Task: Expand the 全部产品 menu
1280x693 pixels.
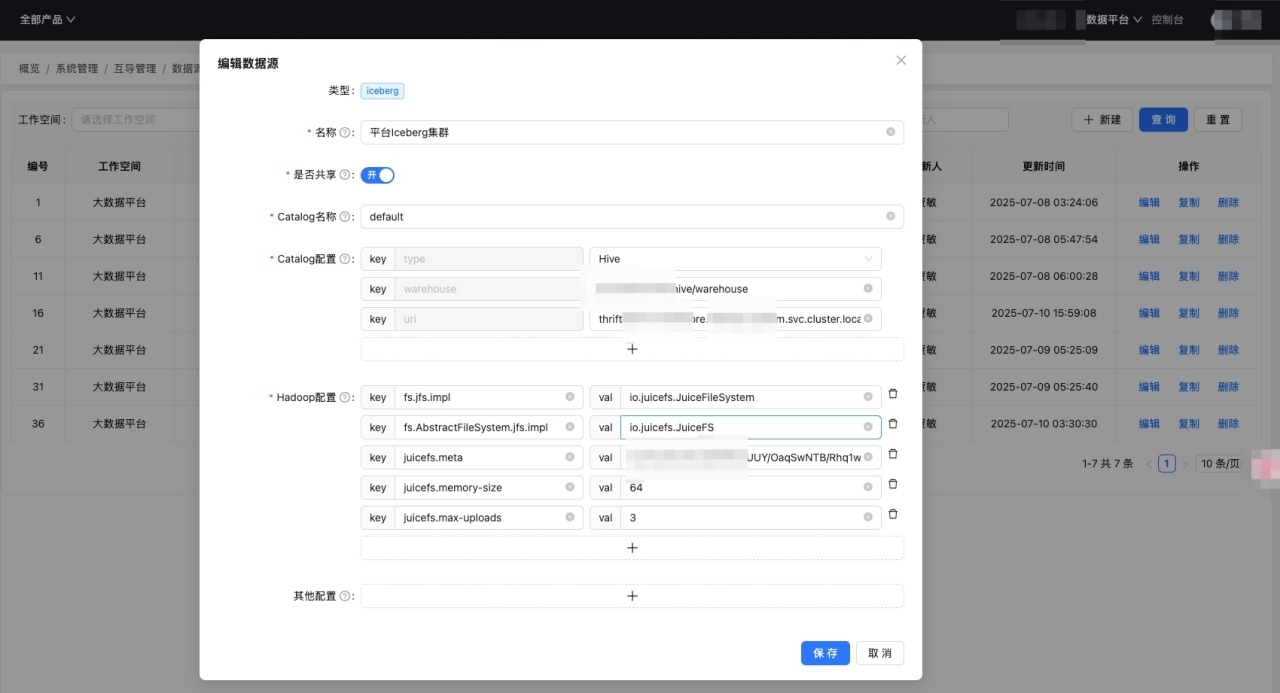Action: coord(47,19)
